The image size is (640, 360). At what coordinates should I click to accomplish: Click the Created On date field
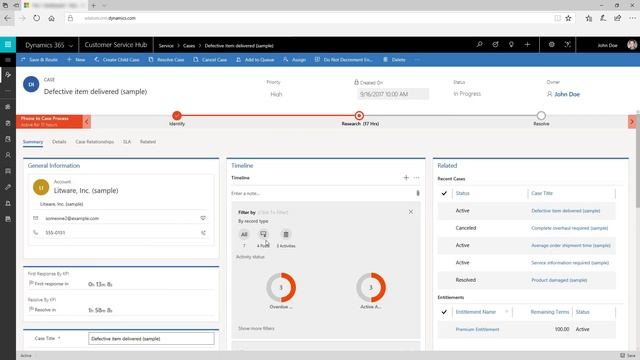(x=393, y=94)
